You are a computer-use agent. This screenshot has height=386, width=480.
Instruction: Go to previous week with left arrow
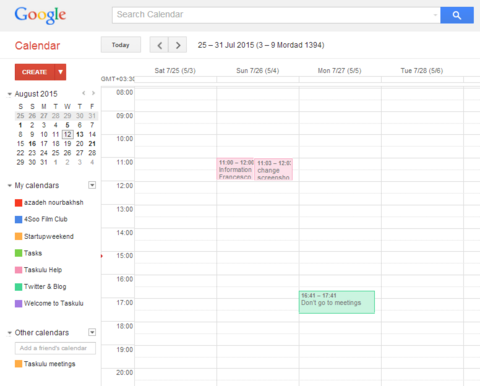coord(159,45)
